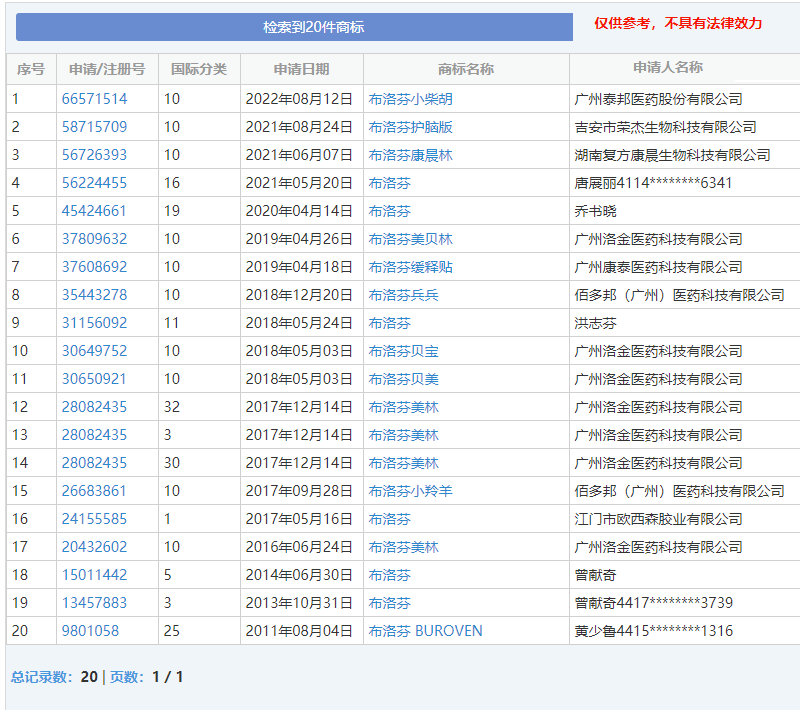Viewport: 800px width, 710px height.
Task: Open 布洛芬美林 in the class 32 row
Action: tap(404, 407)
